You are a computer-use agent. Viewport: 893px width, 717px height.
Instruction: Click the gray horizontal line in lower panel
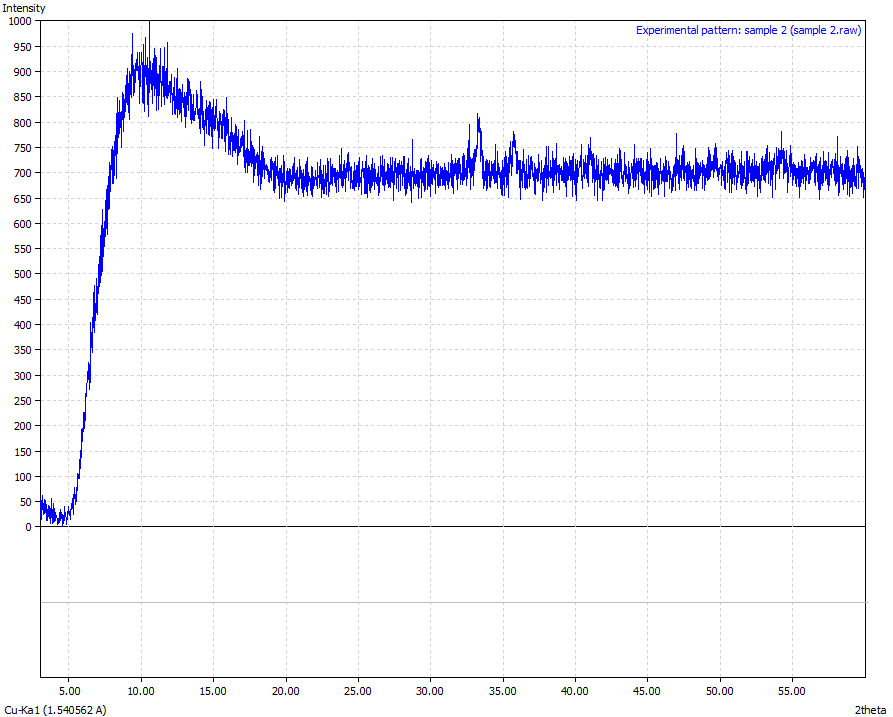(452, 602)
